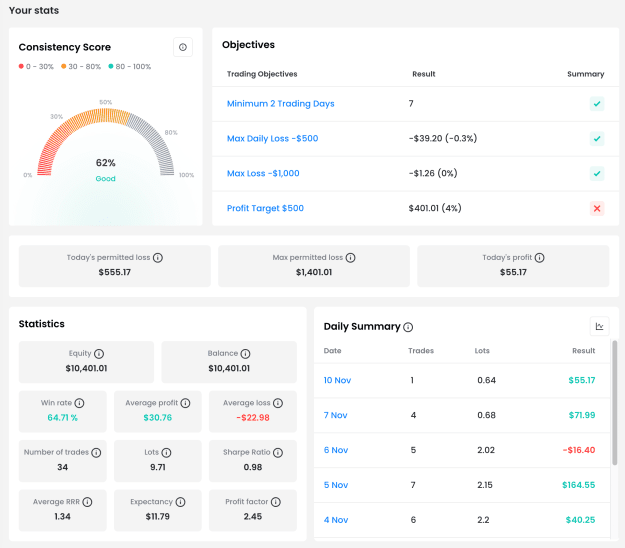This screenshot has width=625, height=548.
Task: Click the Daily Summary scrollbar
Action: coord(615,403)
